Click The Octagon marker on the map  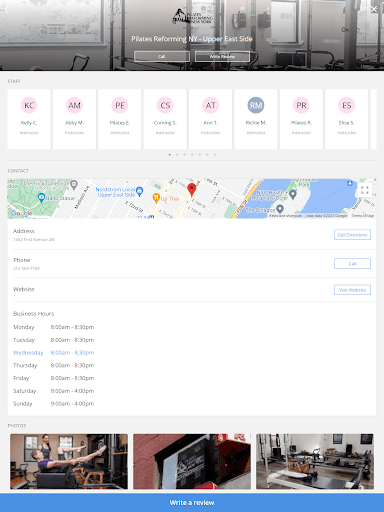(x=280, y=209)
